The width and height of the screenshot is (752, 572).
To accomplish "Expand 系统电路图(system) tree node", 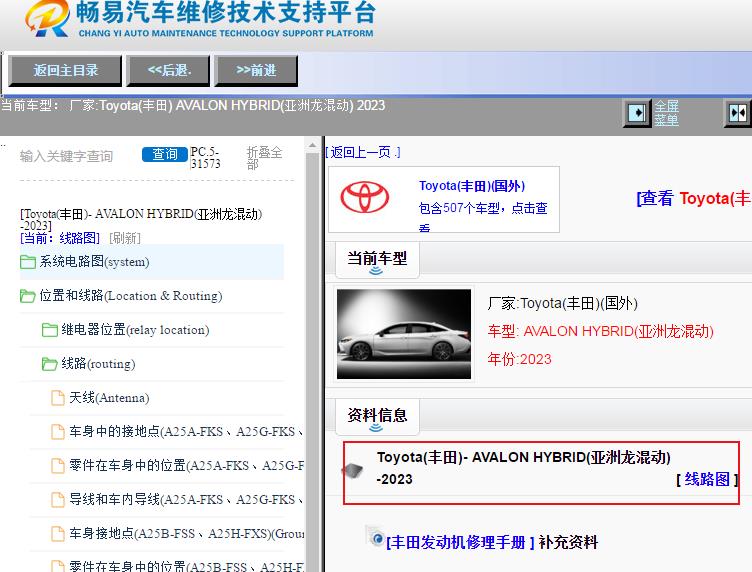I will click(152, 262).
